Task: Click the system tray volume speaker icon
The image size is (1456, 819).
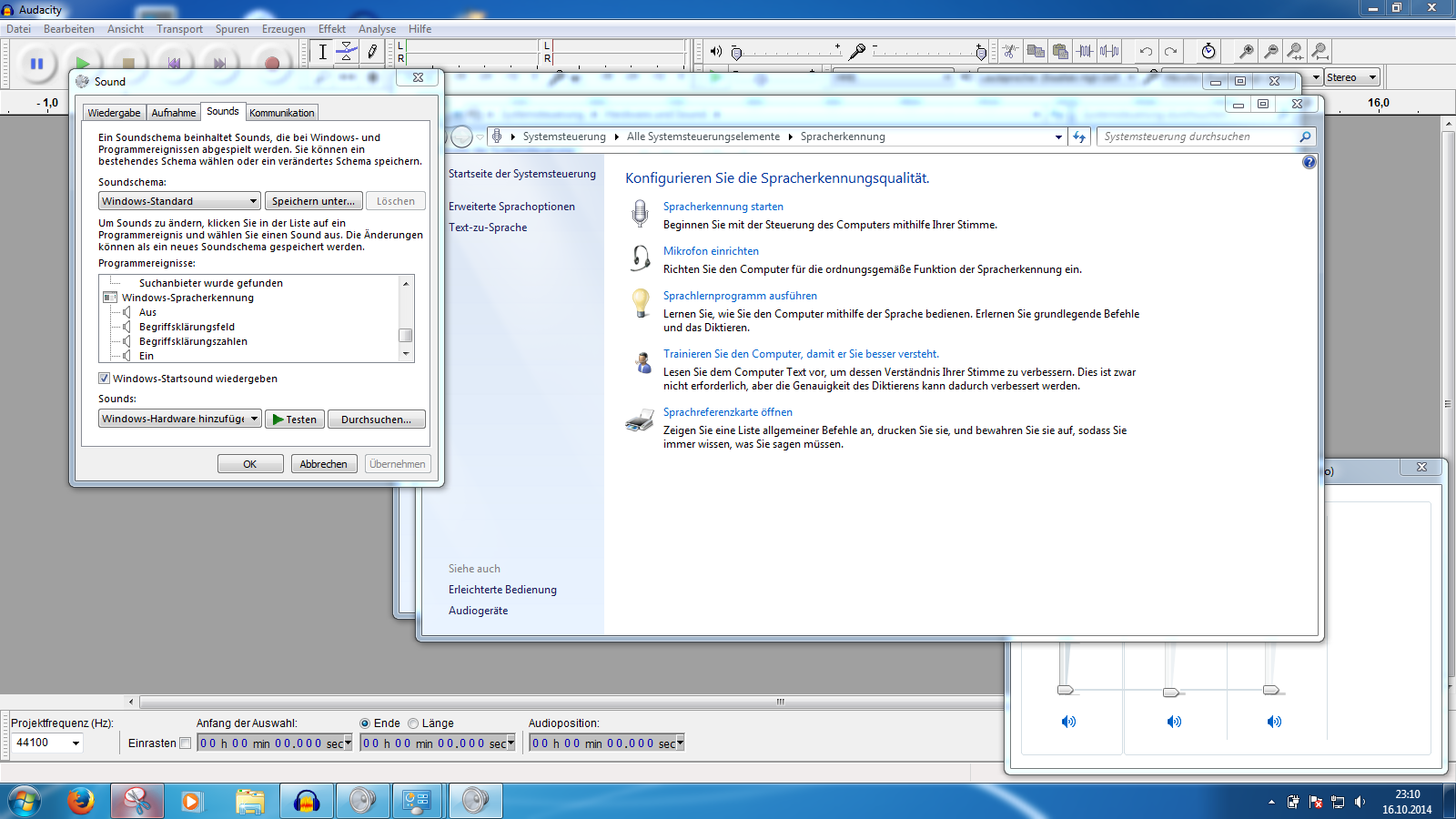Action: (1360, 802)
